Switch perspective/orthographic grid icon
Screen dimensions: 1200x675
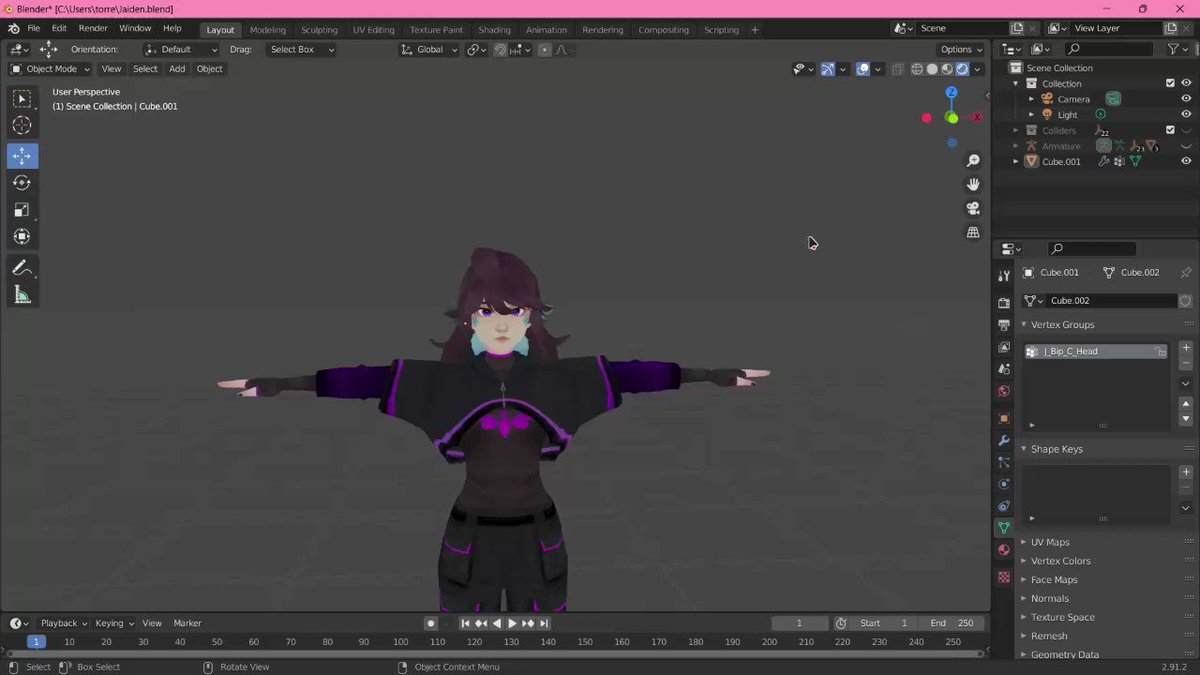tap(973, 232)
